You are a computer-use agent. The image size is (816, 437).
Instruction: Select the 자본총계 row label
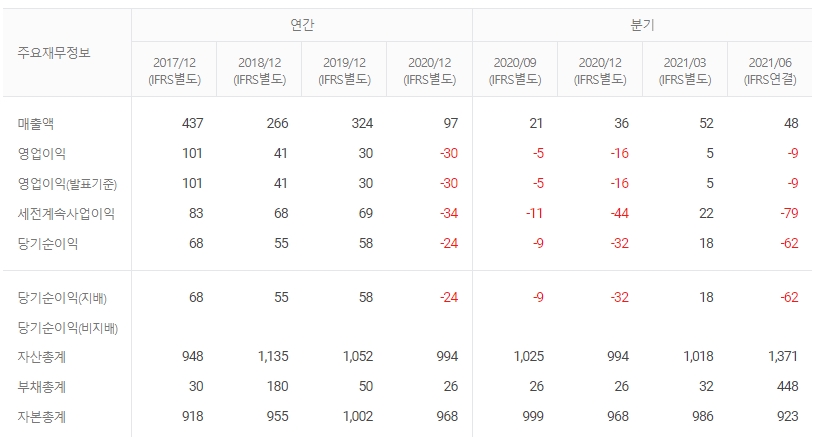tap(42, 417)
